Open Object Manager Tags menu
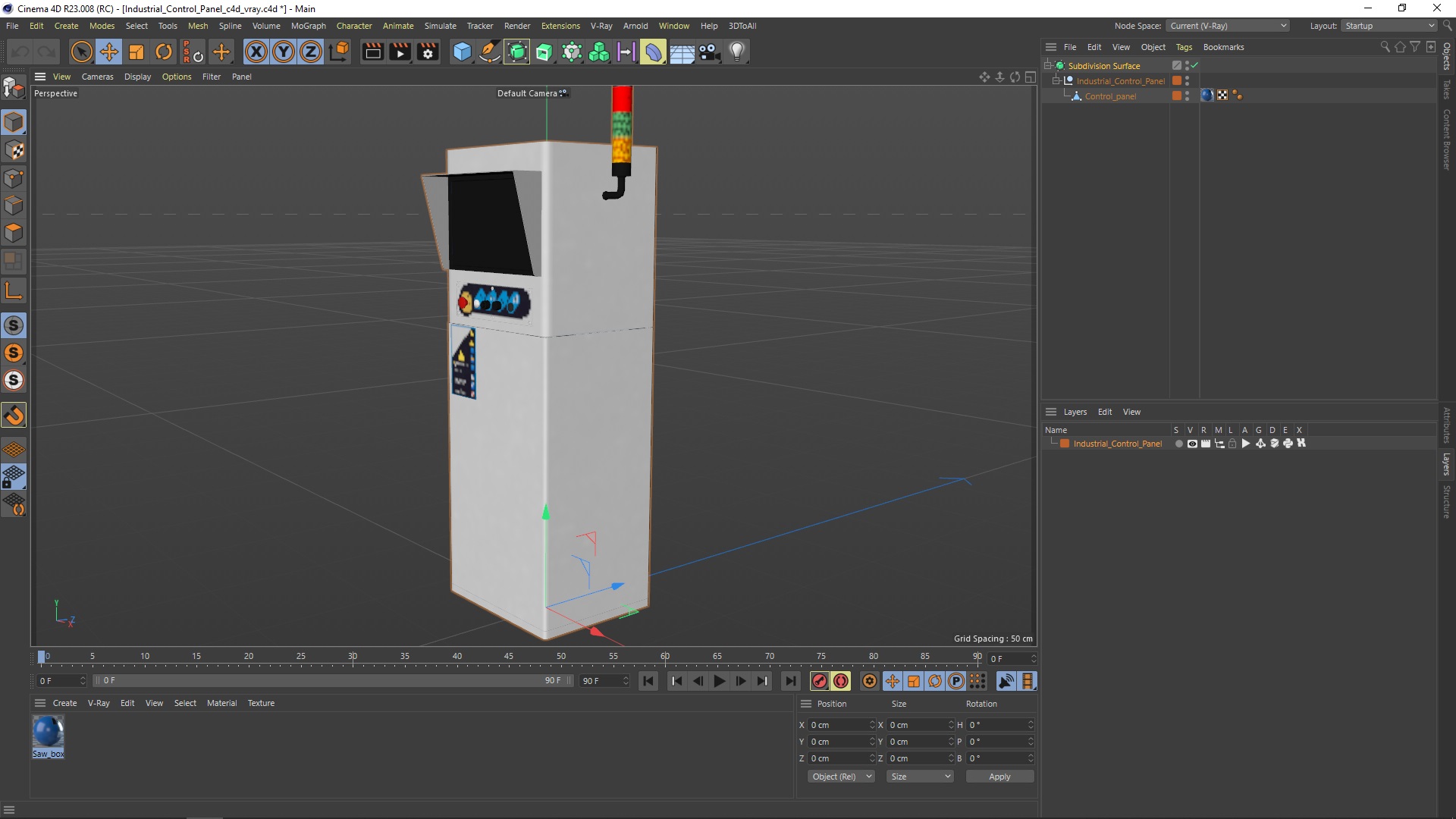The height and width of the screenshot is (819, 1456). point(1184,47)
